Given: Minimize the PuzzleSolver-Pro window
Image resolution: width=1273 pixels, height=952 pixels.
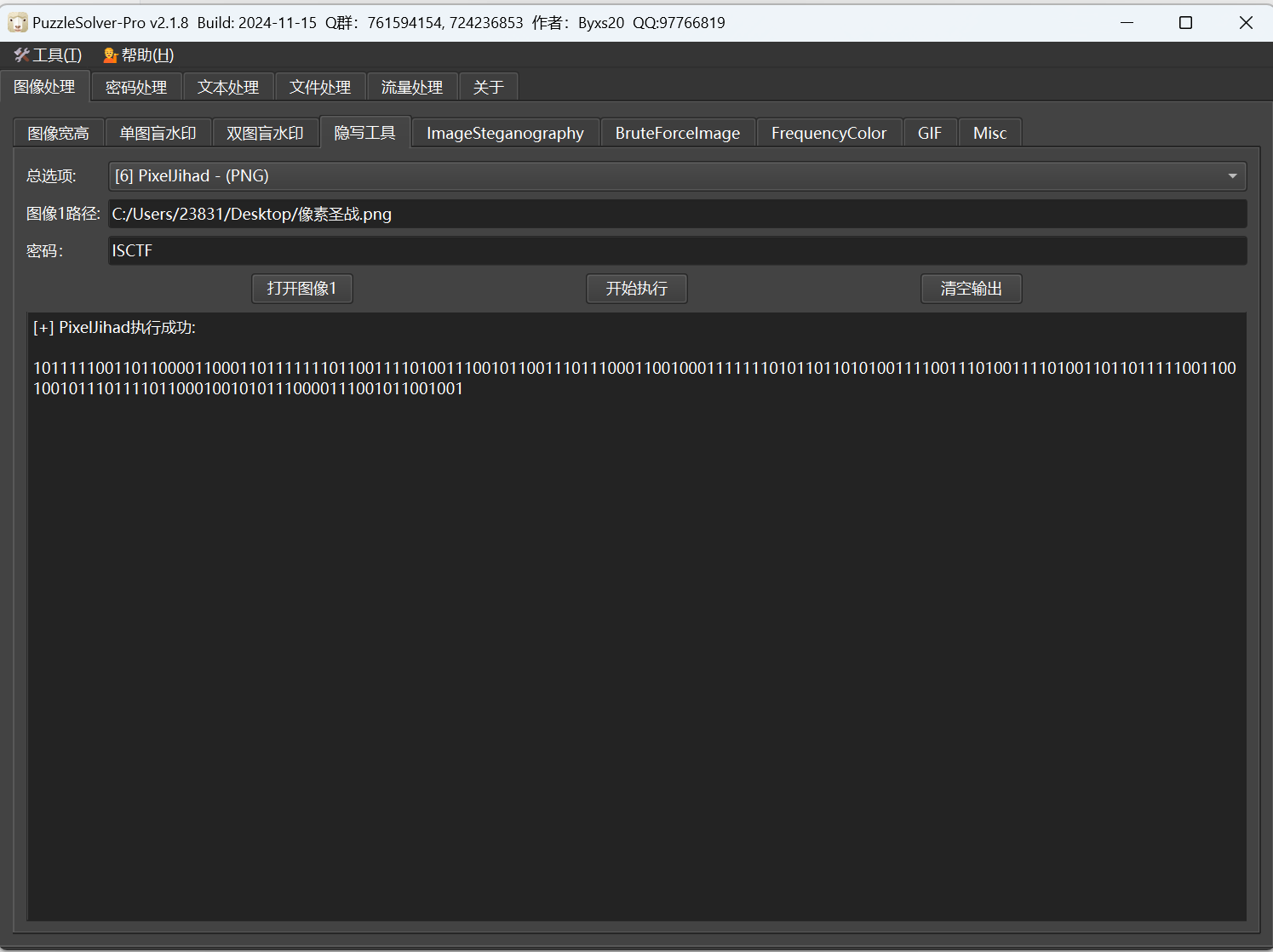Looking at the screenshot, I should tap(1127, 23).
